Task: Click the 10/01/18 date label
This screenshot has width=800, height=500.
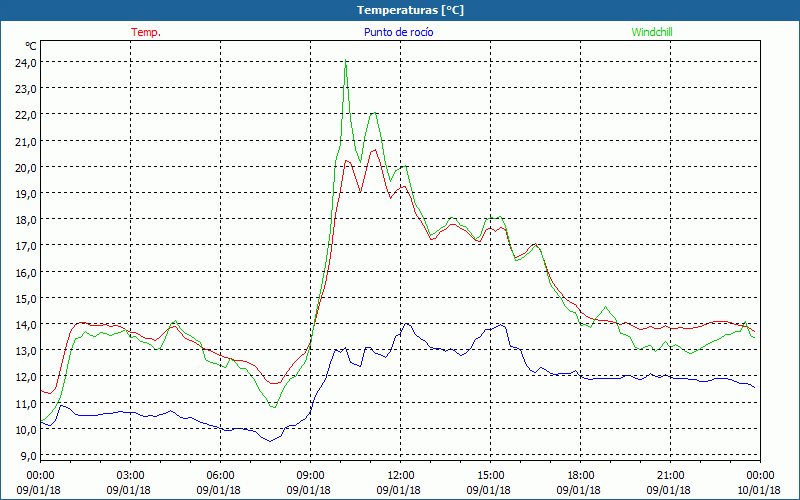Action: (760, 490)
